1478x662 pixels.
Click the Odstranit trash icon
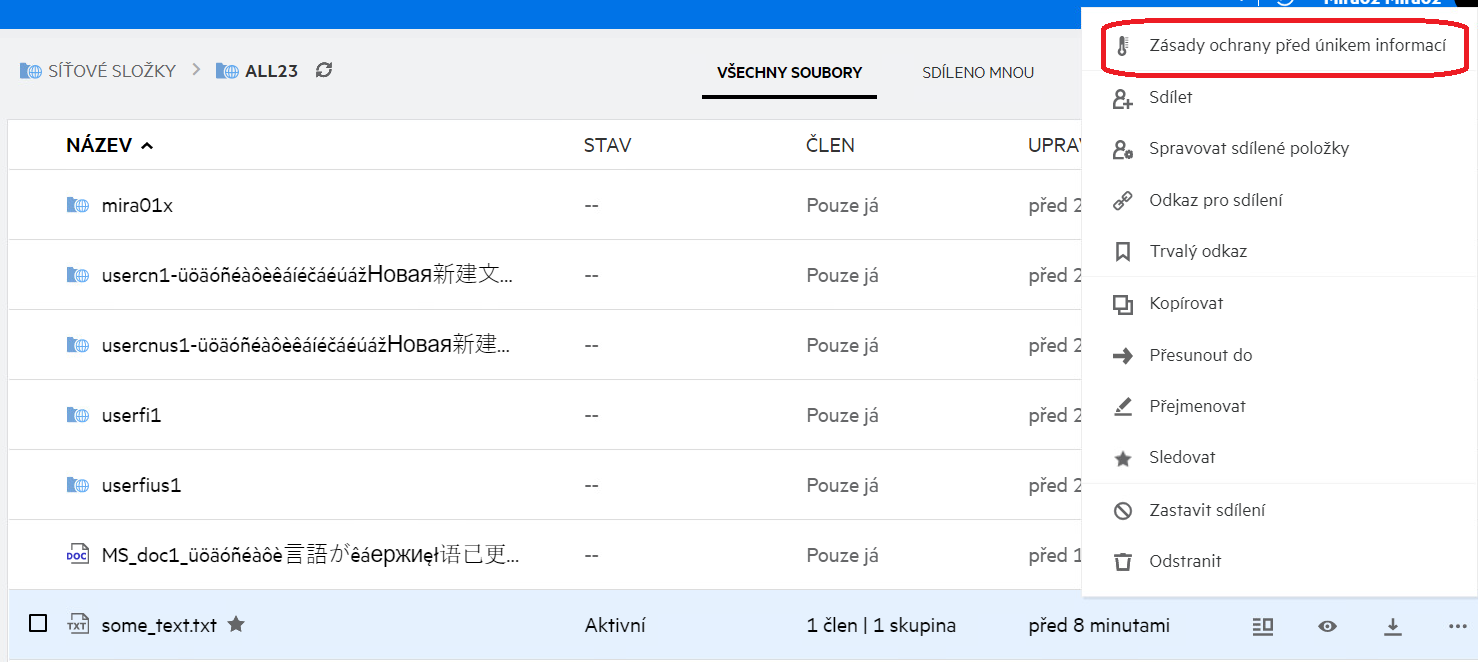1123,562
